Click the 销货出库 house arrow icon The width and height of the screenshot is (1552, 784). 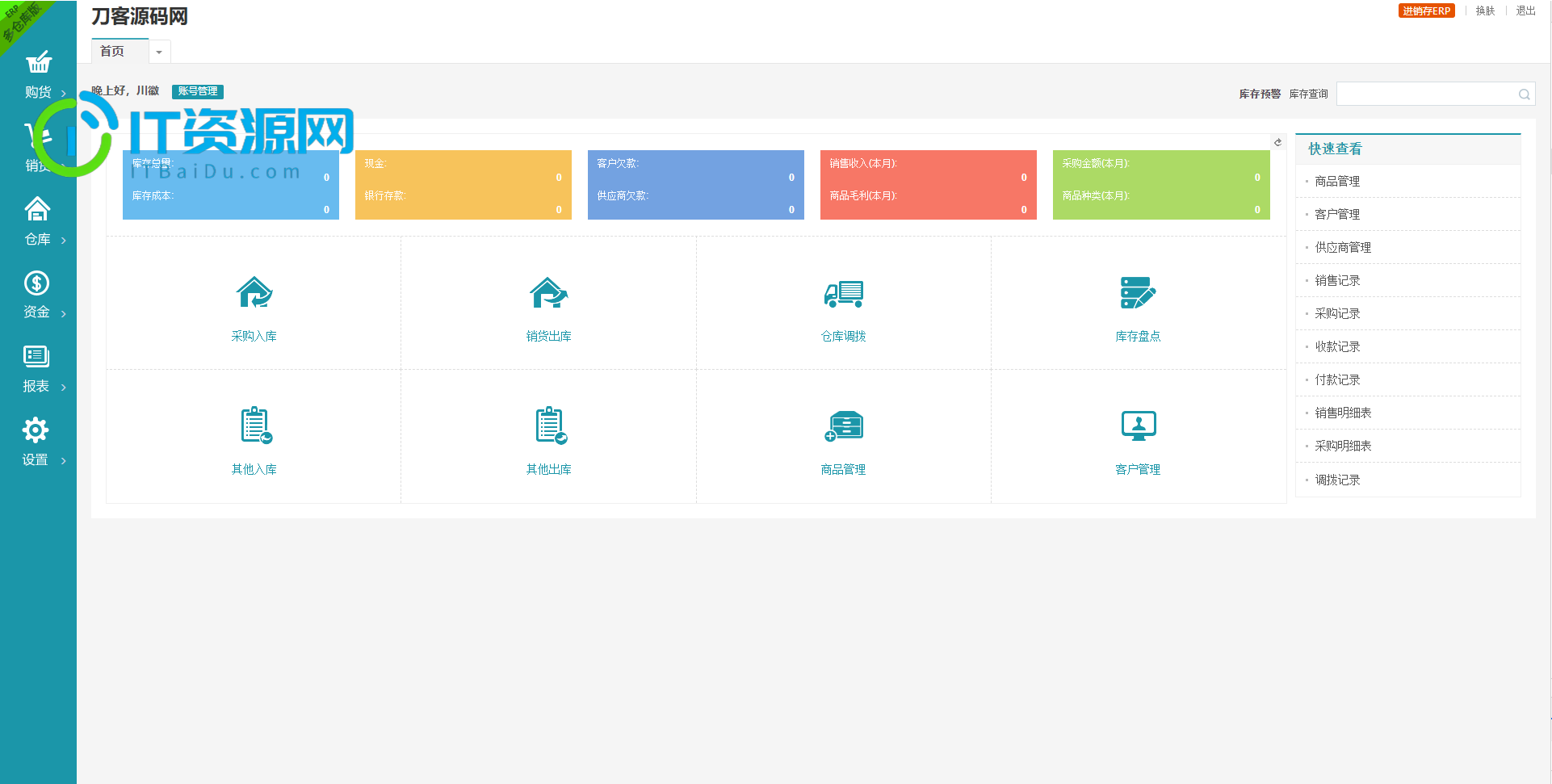coord(549,292)
